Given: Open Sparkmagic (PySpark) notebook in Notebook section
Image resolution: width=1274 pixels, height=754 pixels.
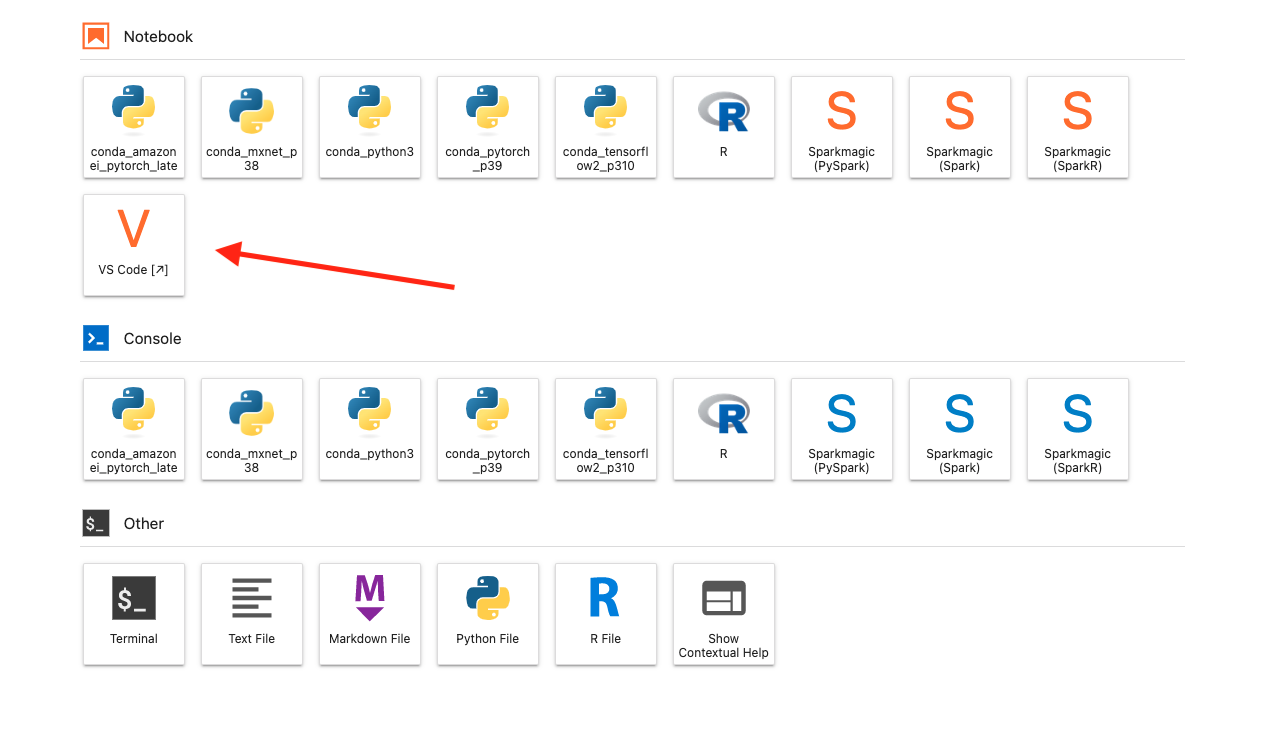Looking at the screenshot, I should point(842,127).
